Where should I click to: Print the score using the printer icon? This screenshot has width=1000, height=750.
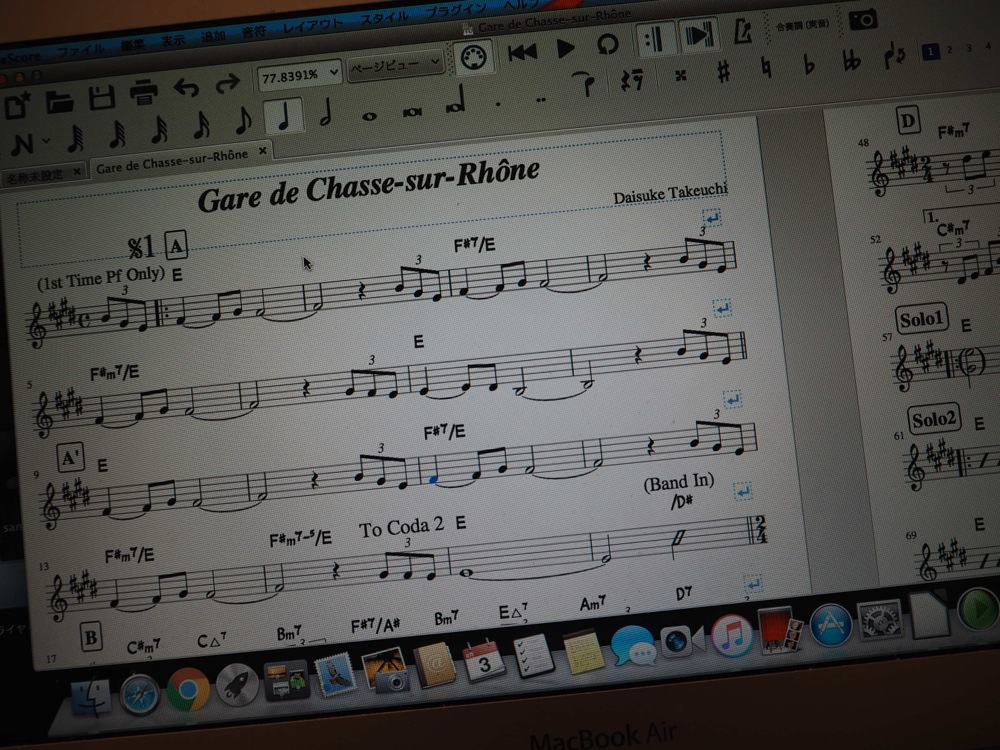143,92
